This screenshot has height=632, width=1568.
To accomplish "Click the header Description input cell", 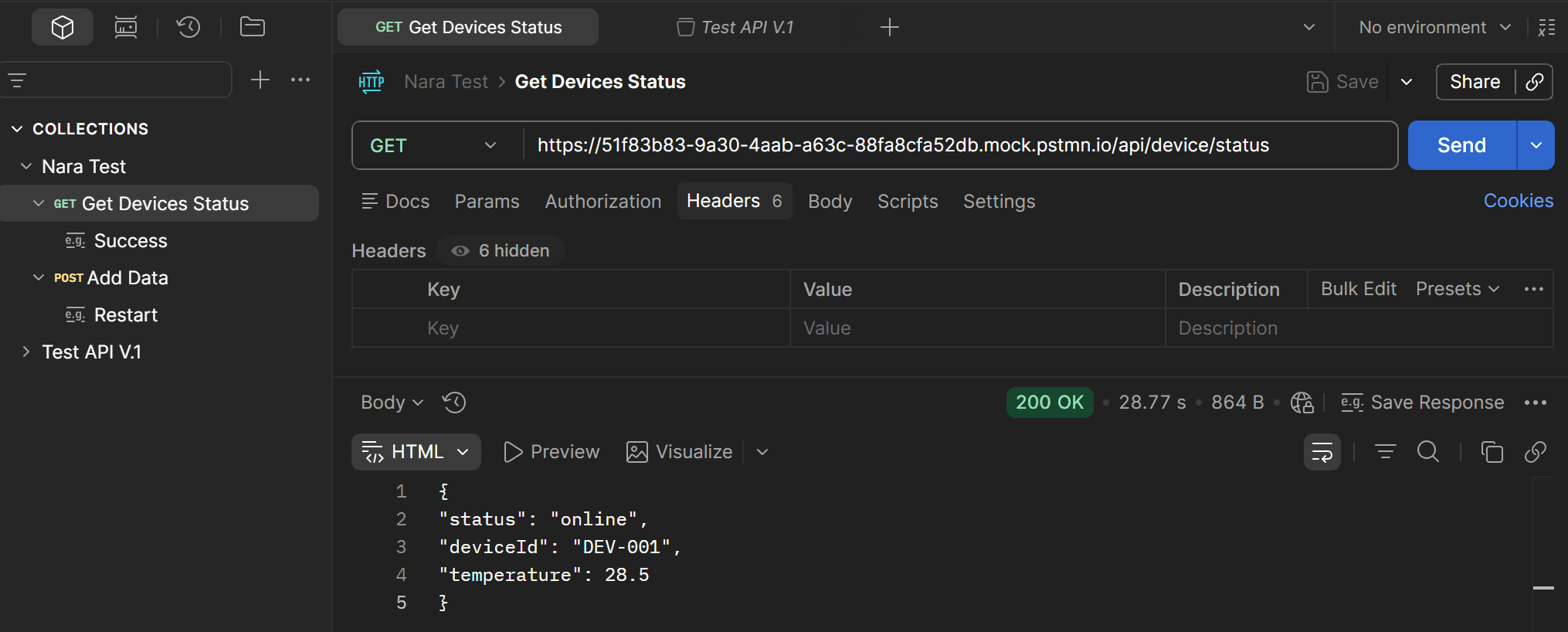I will pos(1359,328).
